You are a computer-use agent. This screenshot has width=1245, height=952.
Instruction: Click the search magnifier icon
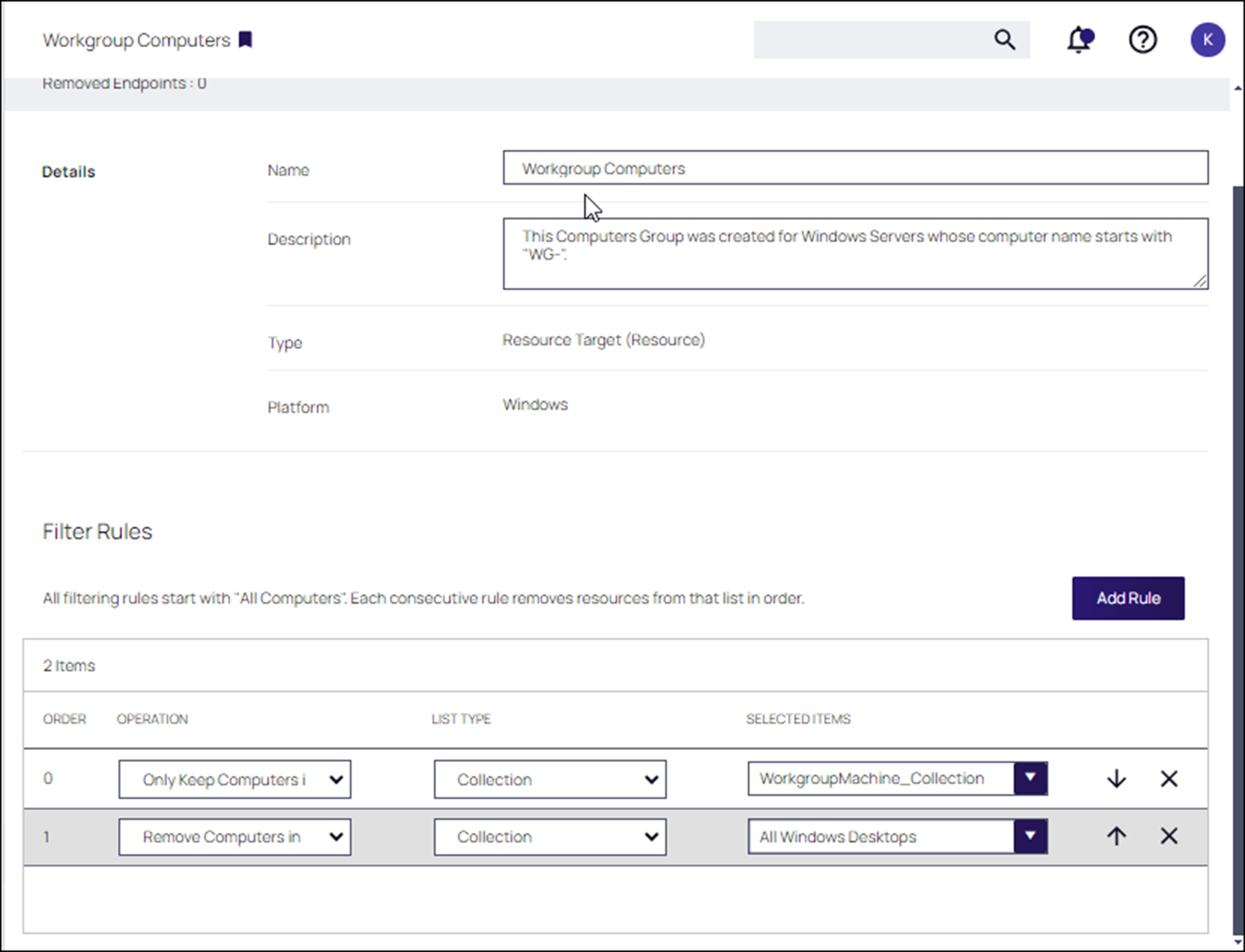pos(1004,40)
